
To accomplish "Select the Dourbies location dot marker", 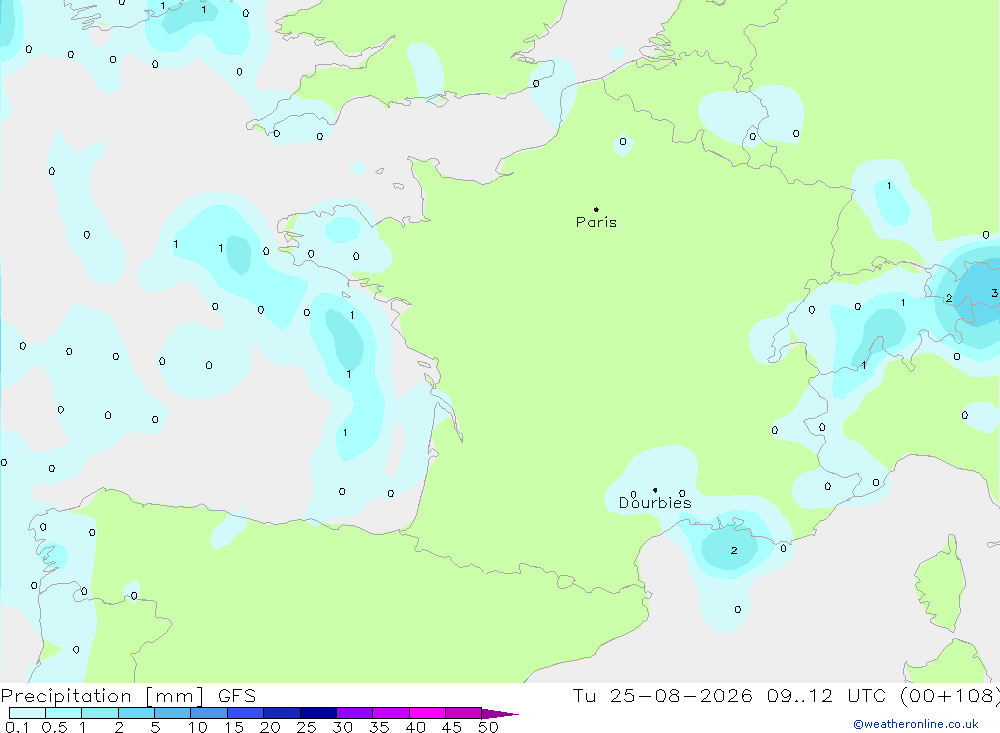I will (x=655, y=490).
